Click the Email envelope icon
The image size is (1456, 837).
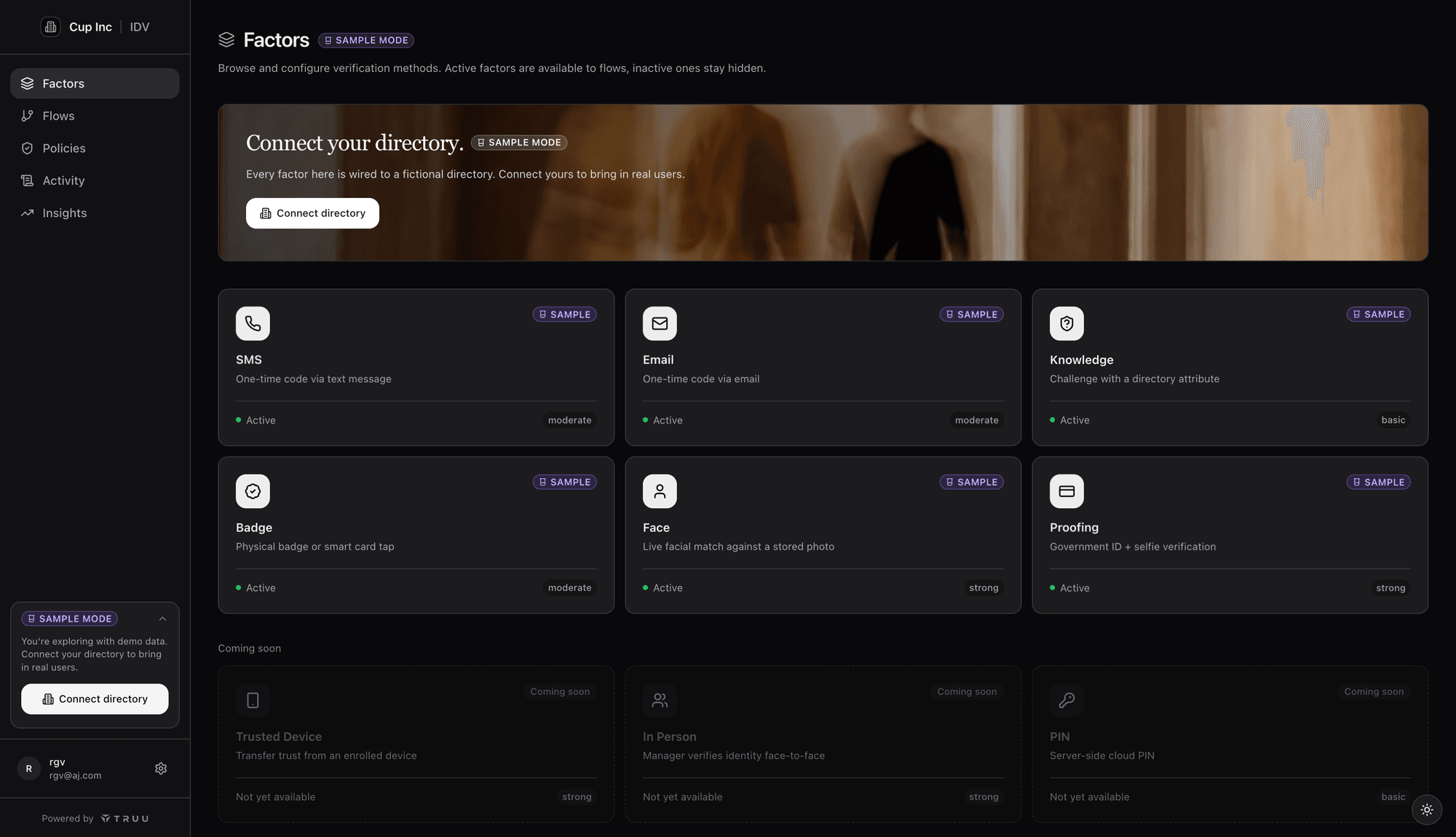pyautogui.click(x=660, y=323)
